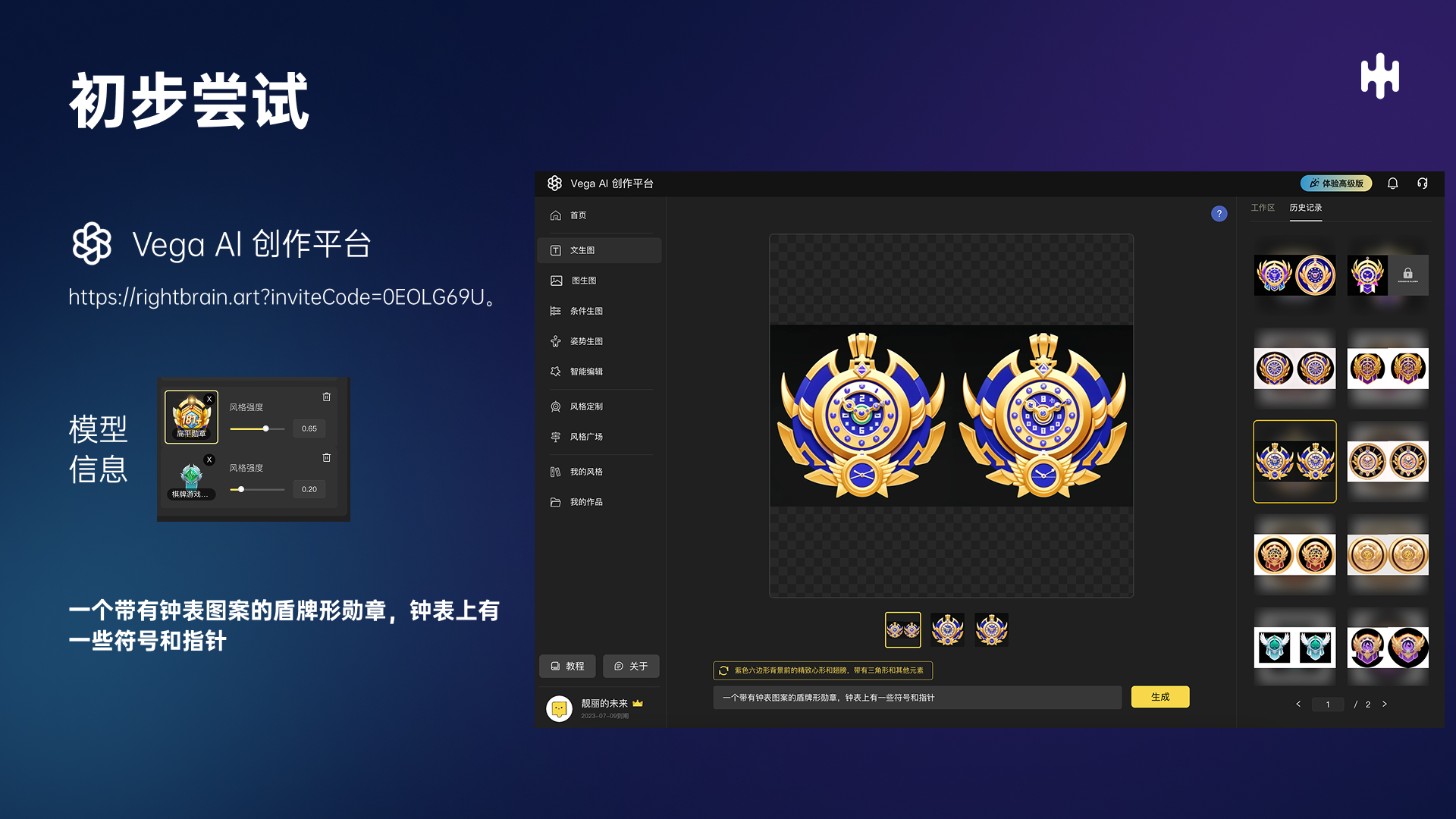Click the 0.65 style strength value field
Image resolution: width=1456 pixels, height=819 pixels.
(309, 428)
